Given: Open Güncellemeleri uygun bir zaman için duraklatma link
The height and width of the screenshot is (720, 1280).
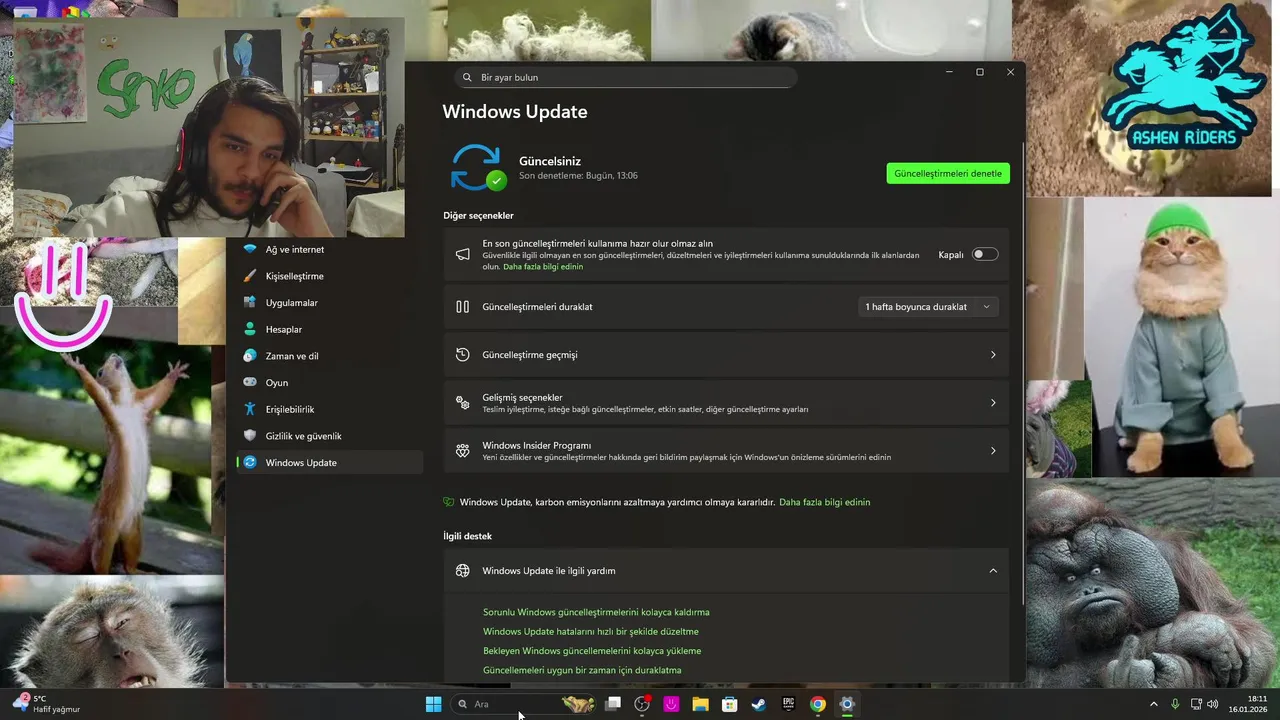Looking at the screenshot, I should coord(582,670).
